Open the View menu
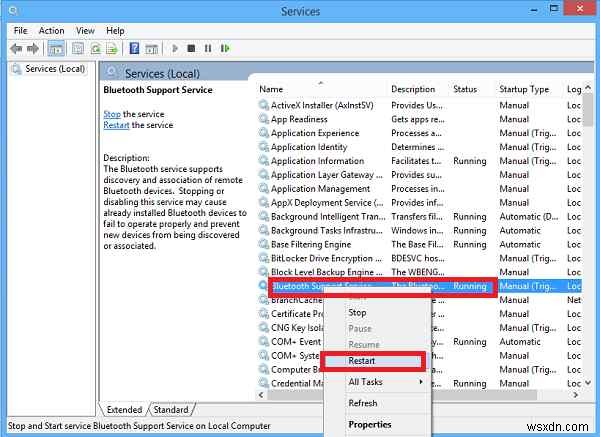600x437 pixels. point(85,31)
